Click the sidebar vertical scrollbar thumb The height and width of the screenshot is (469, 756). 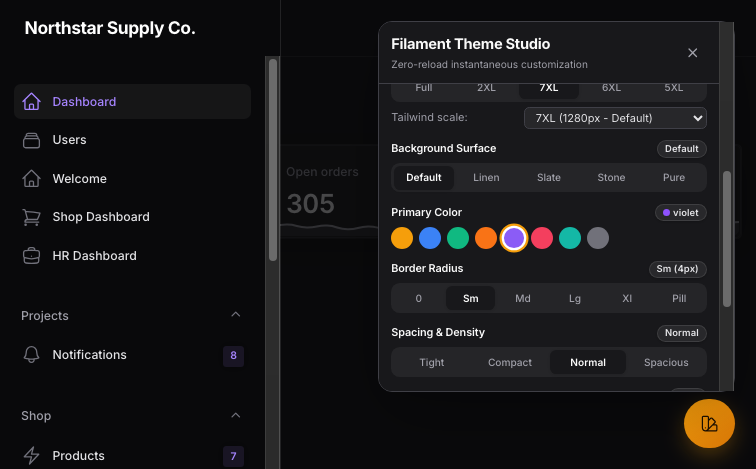(x=273, y=160)
